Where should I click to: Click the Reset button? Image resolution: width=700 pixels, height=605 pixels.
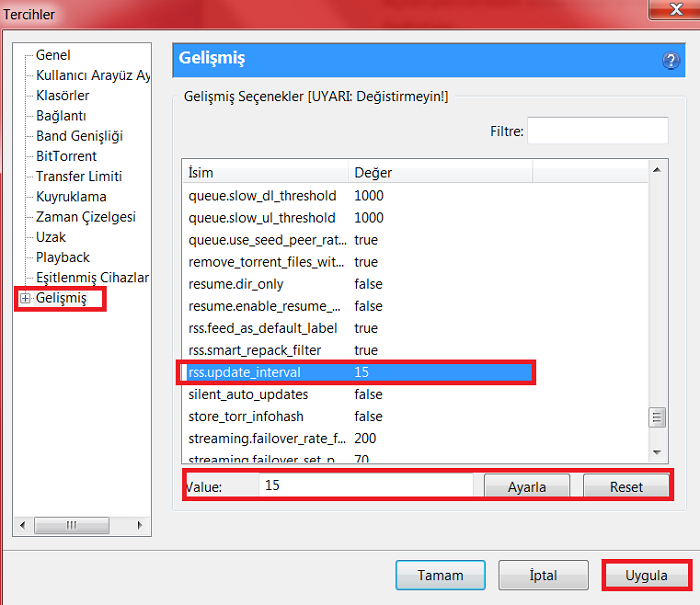point(626,486)
